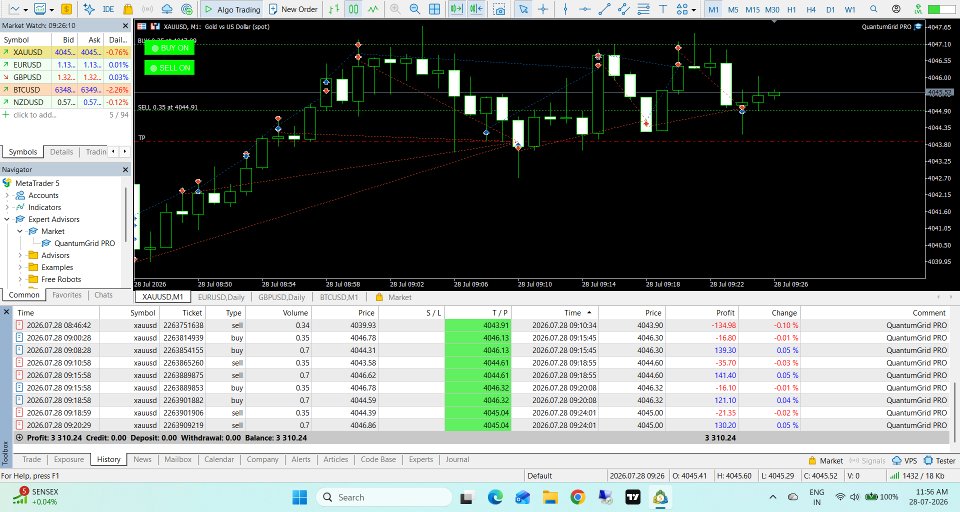The image size is (960, 512).
Task: Expand the Free Robots folder
Action: pos(20,279)
